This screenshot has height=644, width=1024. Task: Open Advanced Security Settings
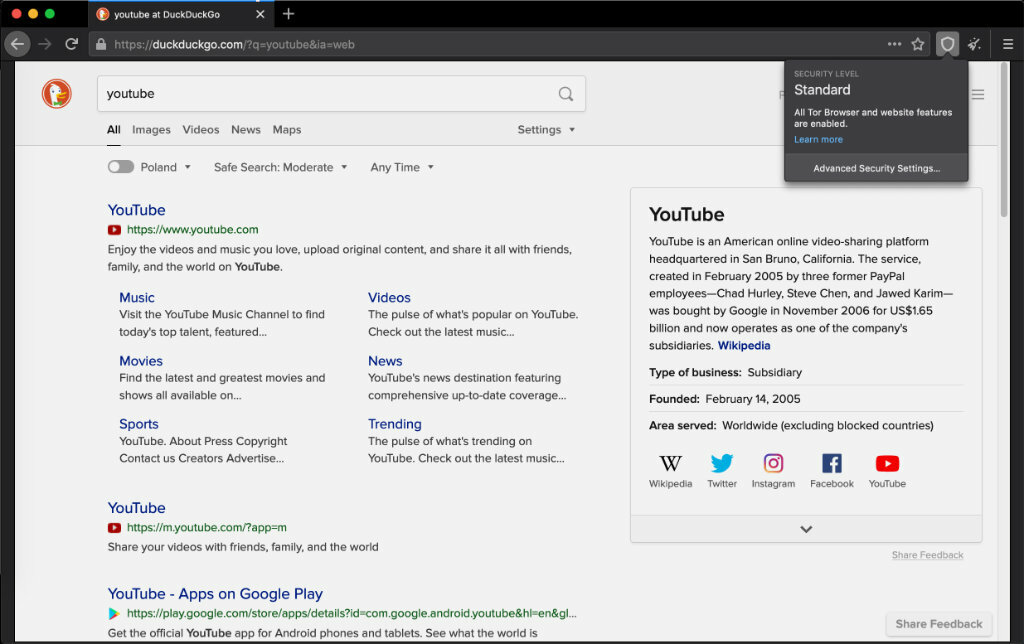[876, 169]
